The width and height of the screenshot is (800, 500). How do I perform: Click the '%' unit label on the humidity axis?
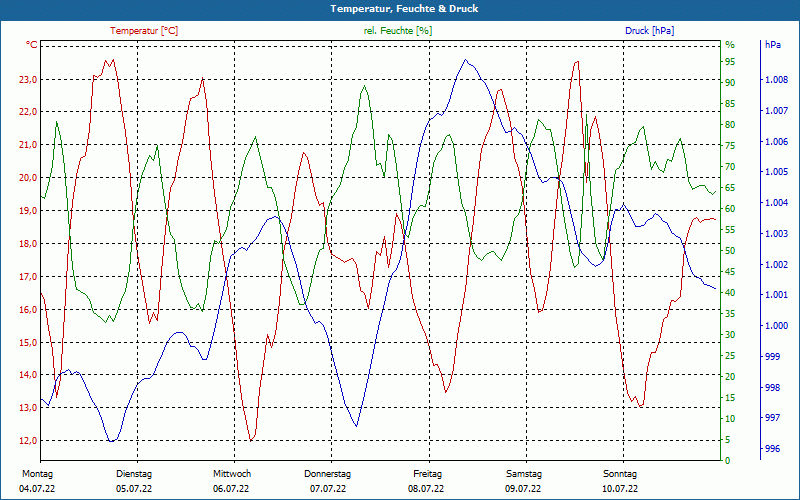(730, 45)
